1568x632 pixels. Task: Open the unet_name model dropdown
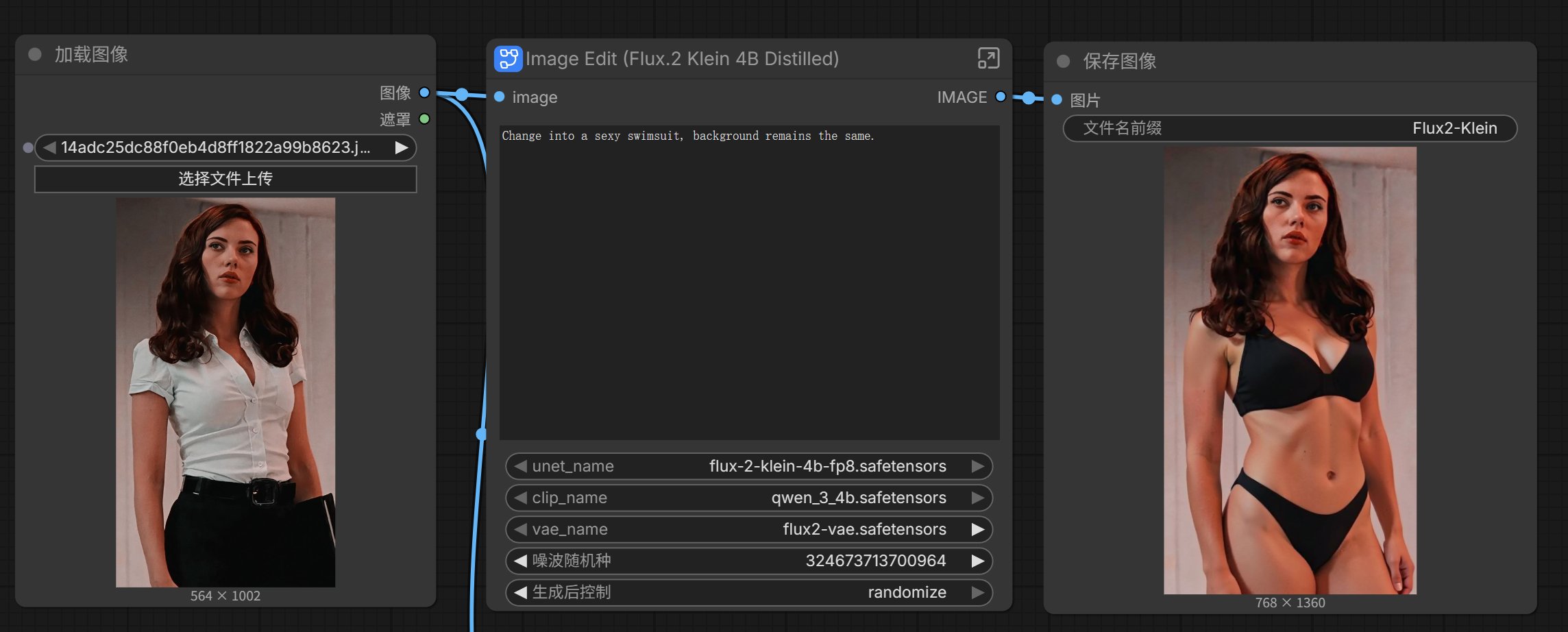[748, 466]
